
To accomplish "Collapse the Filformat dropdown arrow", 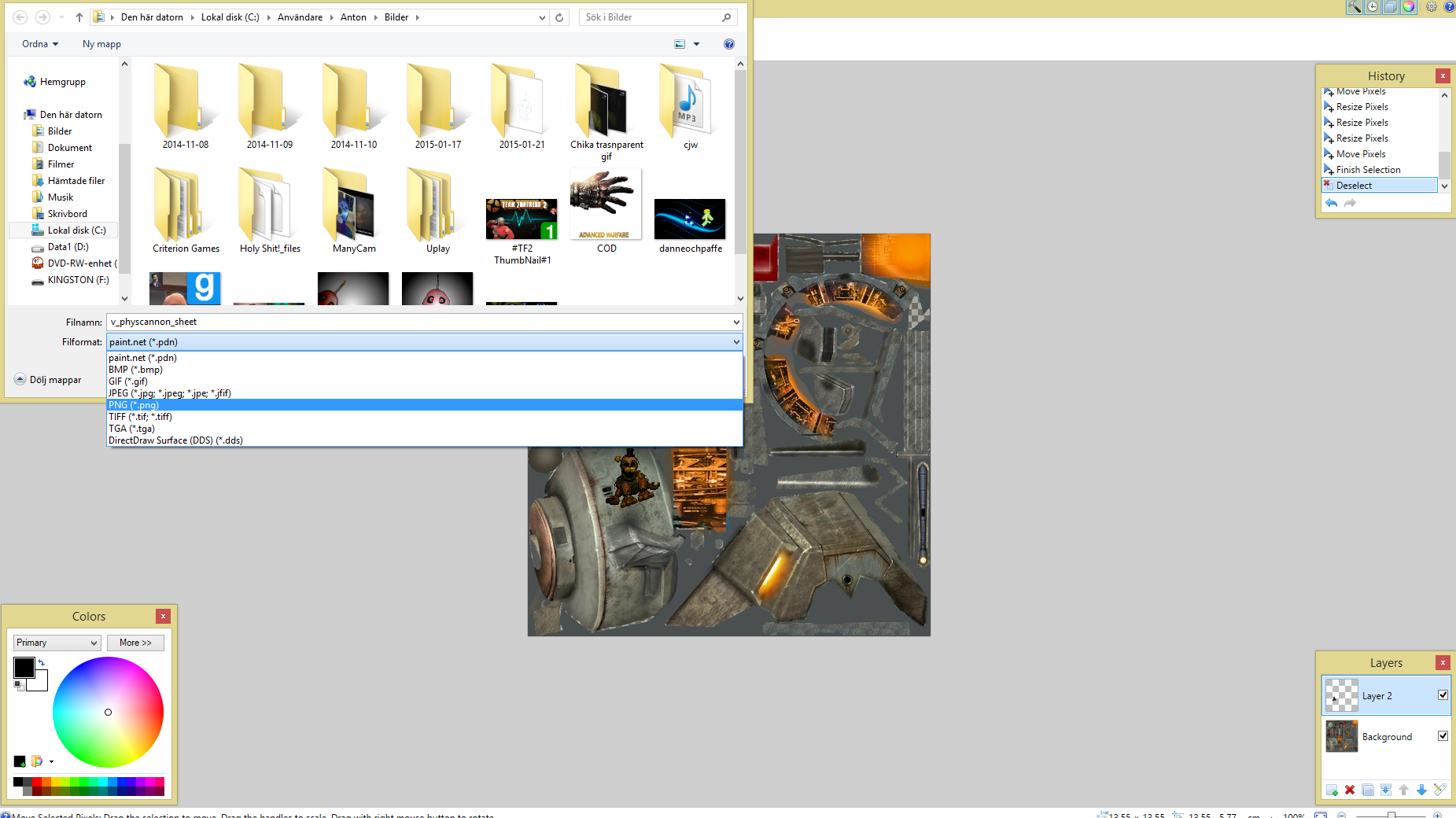I will click(x=736, y=342).
